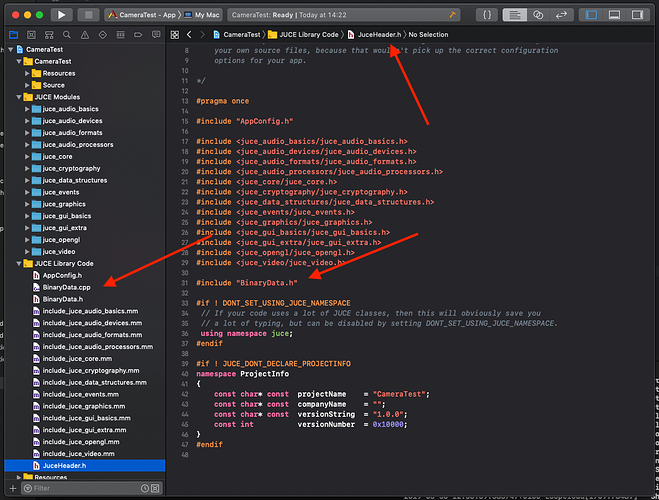The width and height of the screenshot is (659, 500).
Task: Choose the My Mac run destination
Action: pyautogui.click(x=204, y=15)
